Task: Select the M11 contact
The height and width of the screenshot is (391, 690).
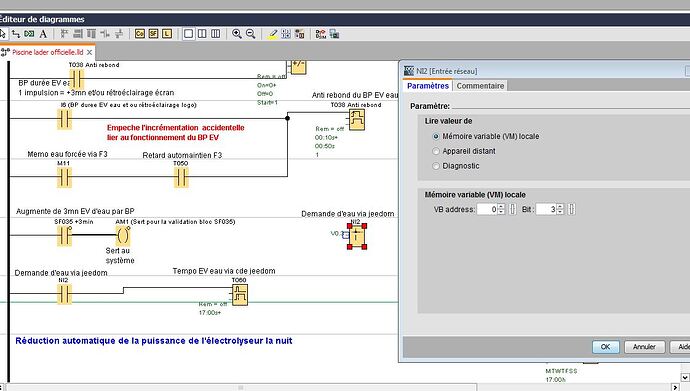Action: [64, 177]
